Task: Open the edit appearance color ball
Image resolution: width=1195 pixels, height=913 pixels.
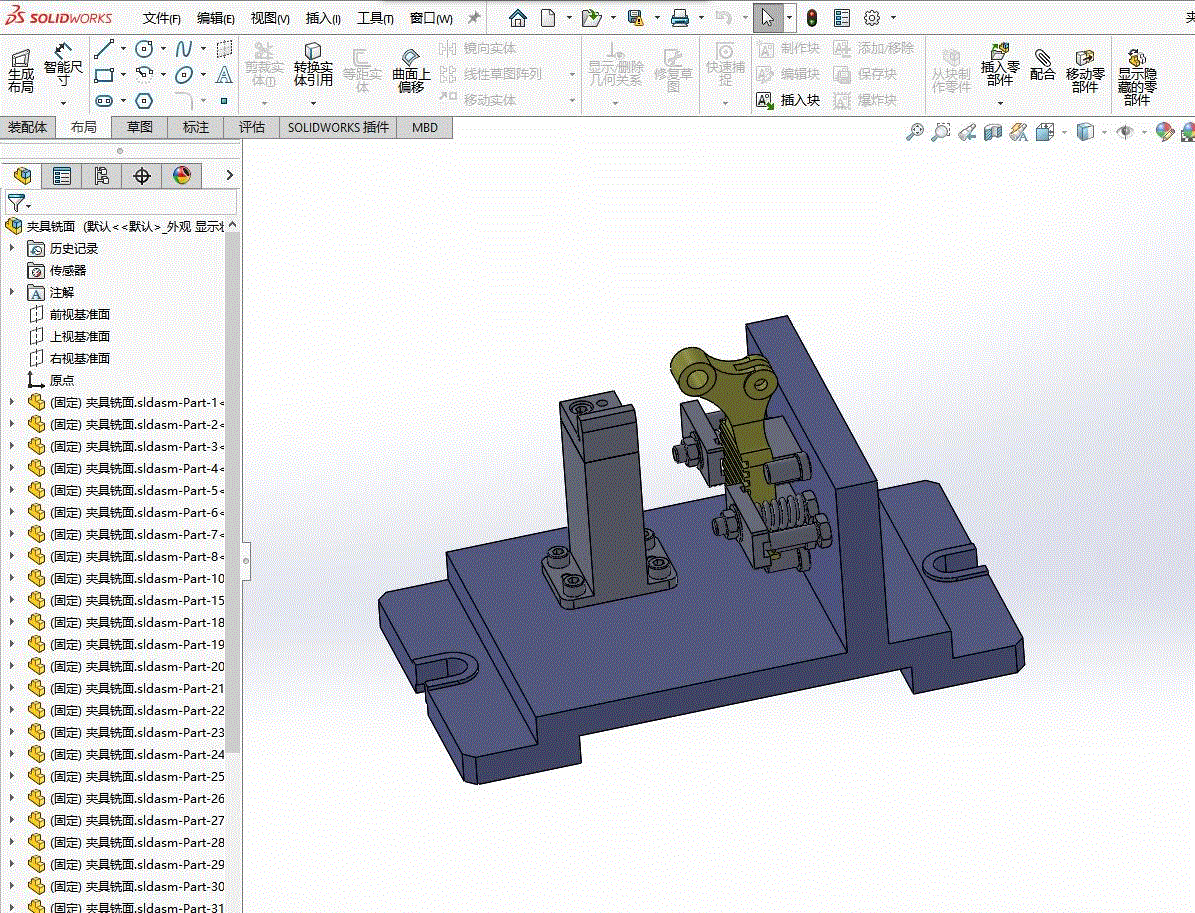Action: pyautogui.click(x=1164, y=132)
